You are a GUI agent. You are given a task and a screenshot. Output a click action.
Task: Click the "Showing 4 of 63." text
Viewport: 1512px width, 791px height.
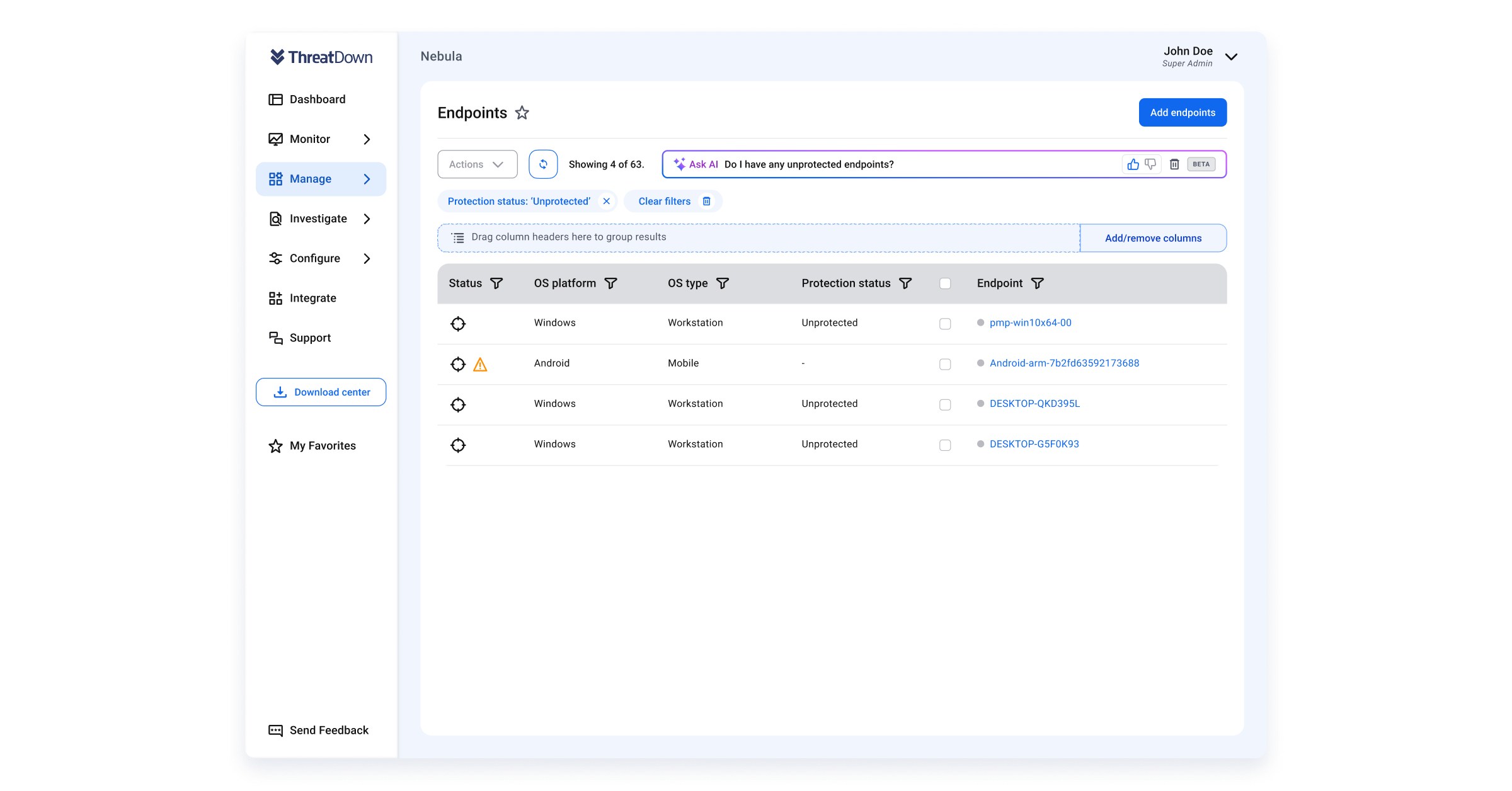click(606, 164)
